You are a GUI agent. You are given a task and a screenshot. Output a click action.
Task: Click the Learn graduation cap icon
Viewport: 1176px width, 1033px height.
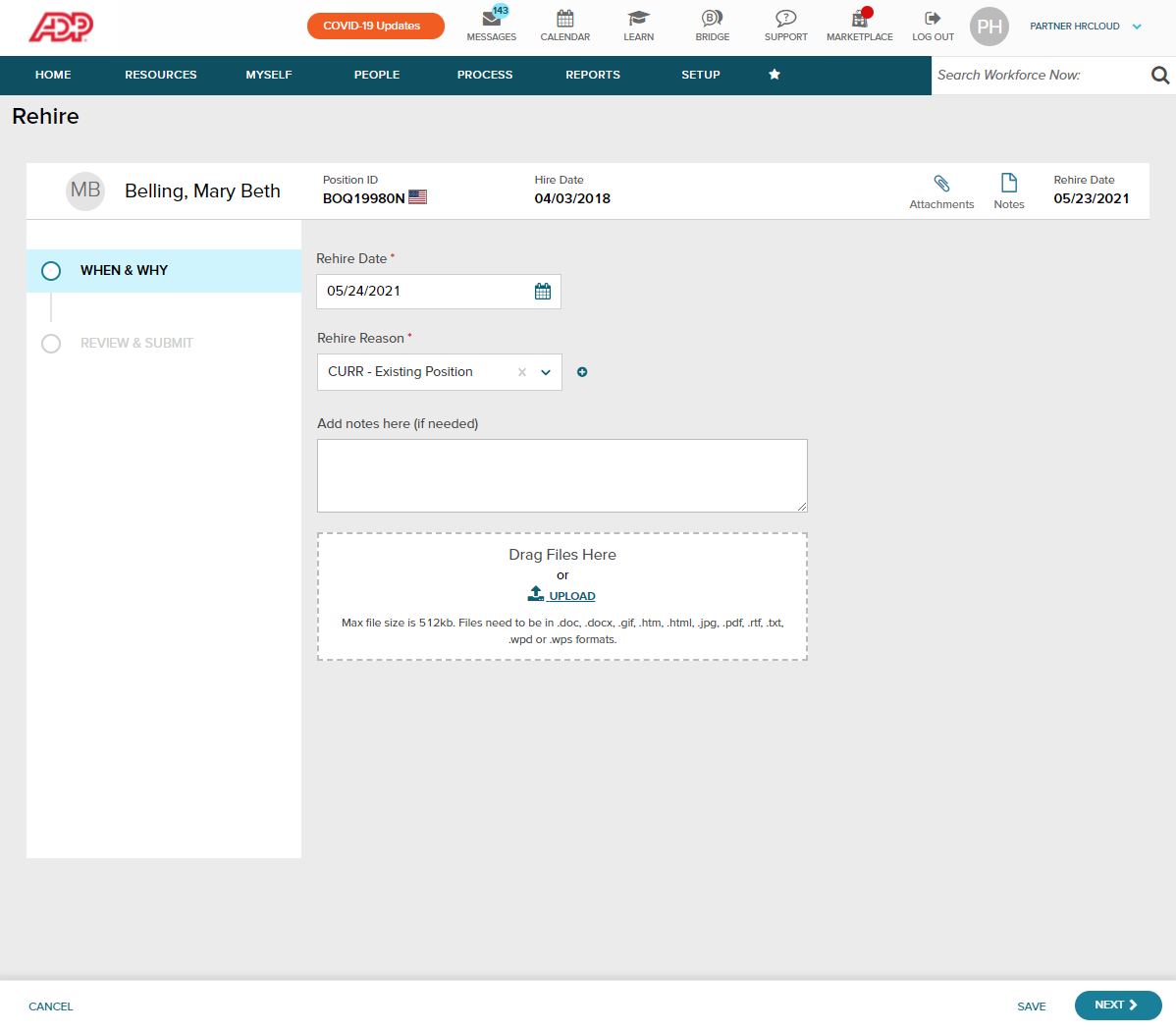638,18
